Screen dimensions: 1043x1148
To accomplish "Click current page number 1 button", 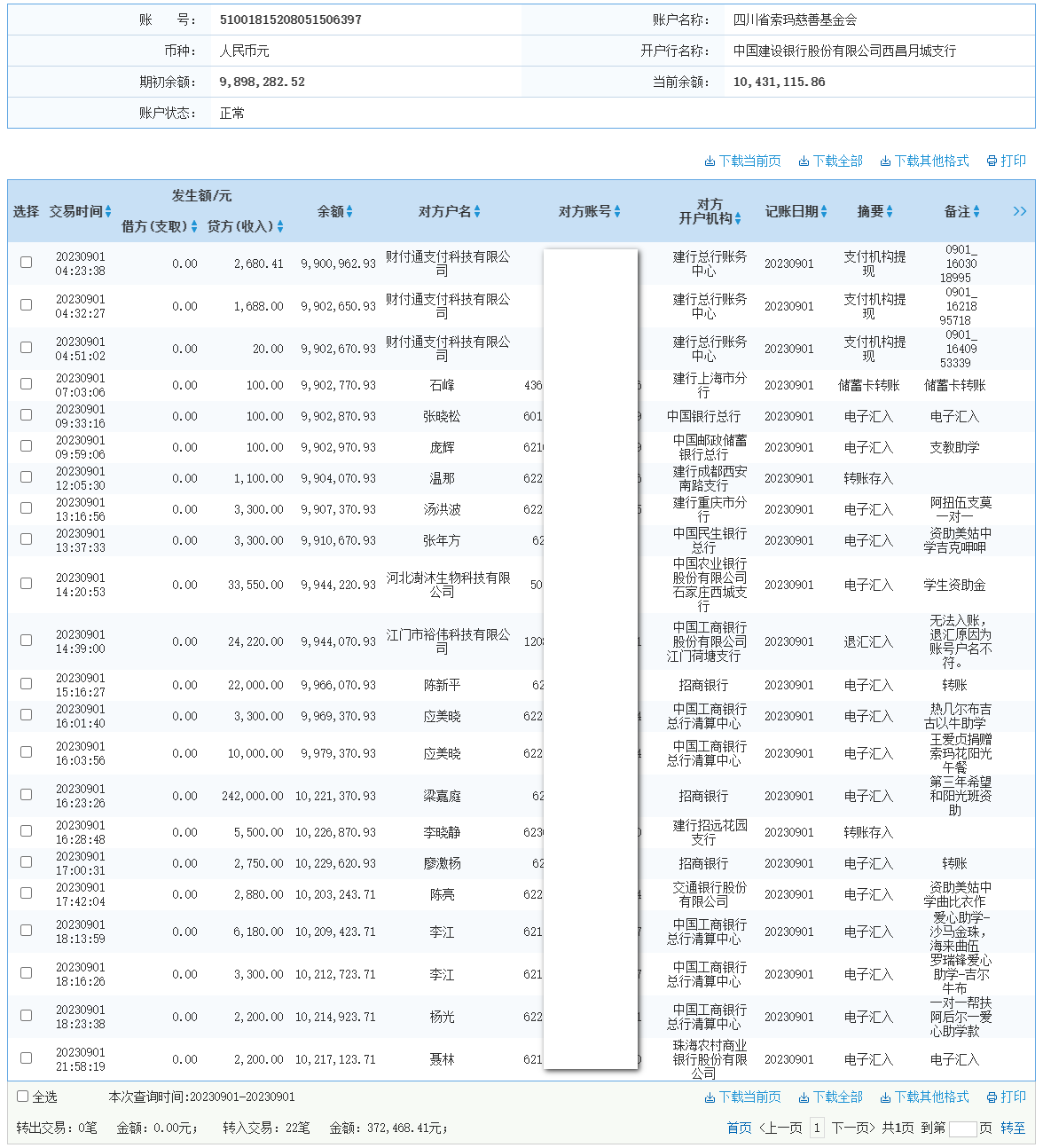I will coord(817,1128).
